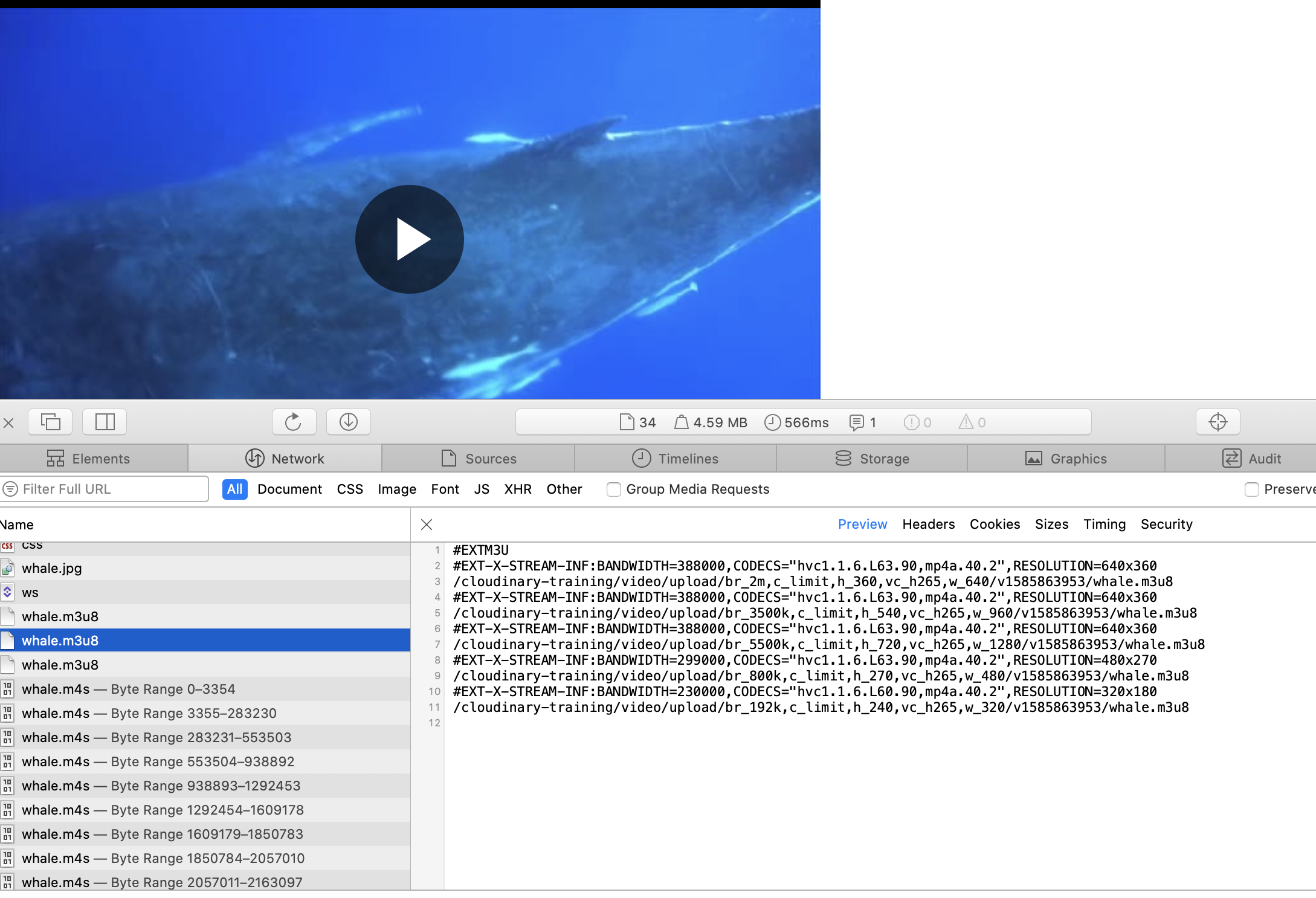Close the resource preview detail pane
The width and height of the screenshot is (1316, 898).
tap(427, 525)
